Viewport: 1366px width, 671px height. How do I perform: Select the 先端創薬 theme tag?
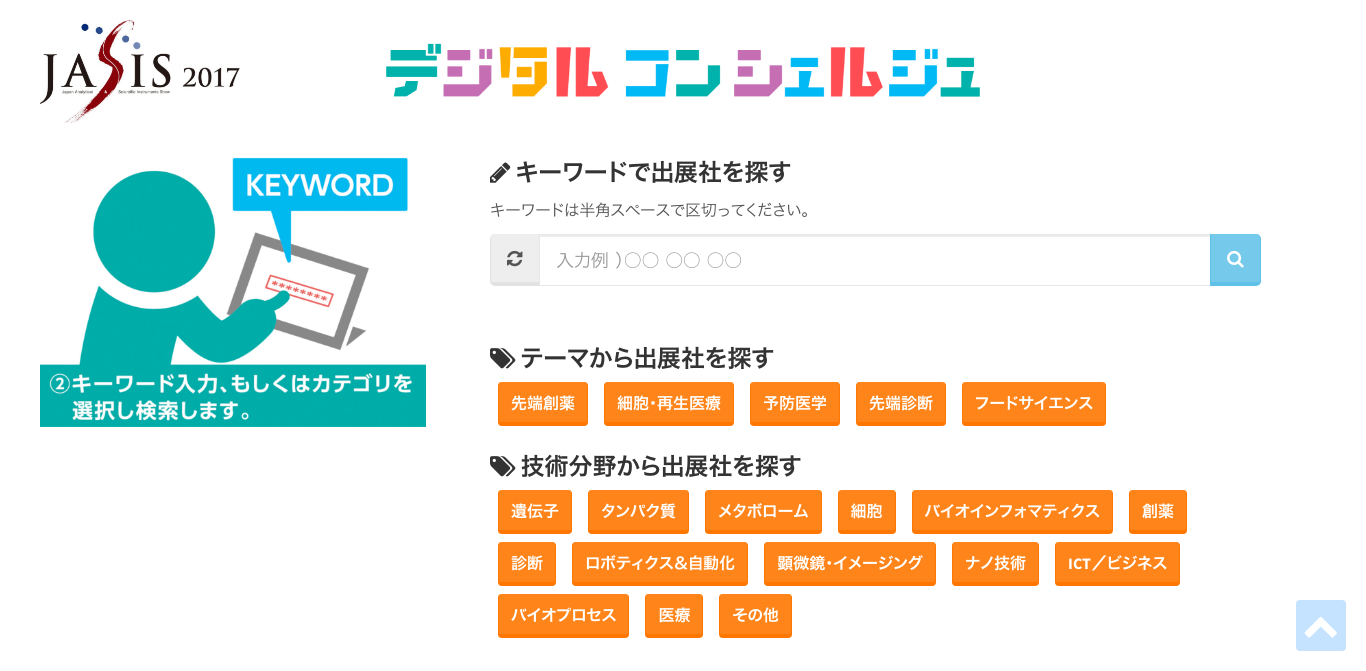[x=543, y=404]
